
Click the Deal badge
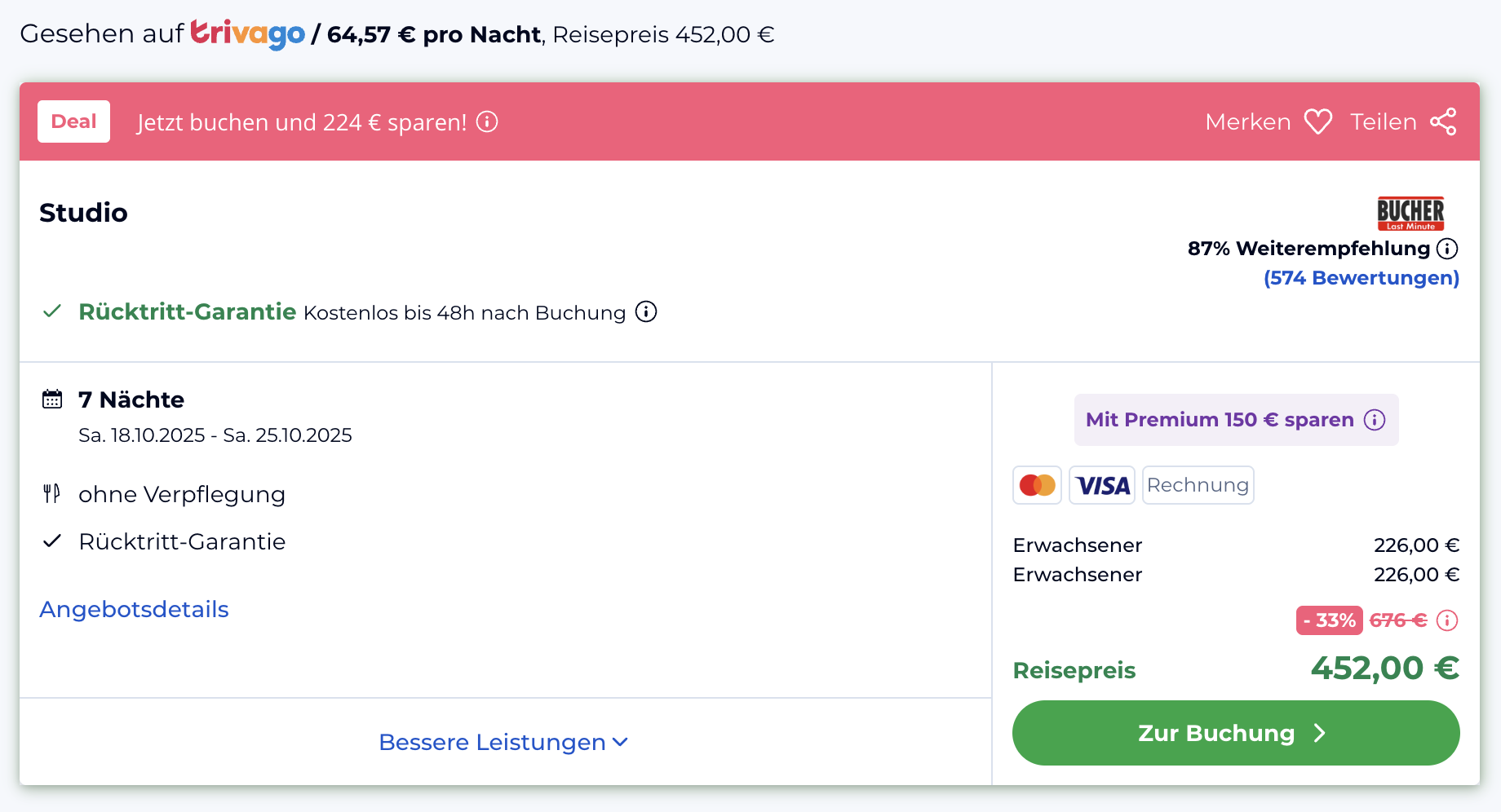coord(73,121)
